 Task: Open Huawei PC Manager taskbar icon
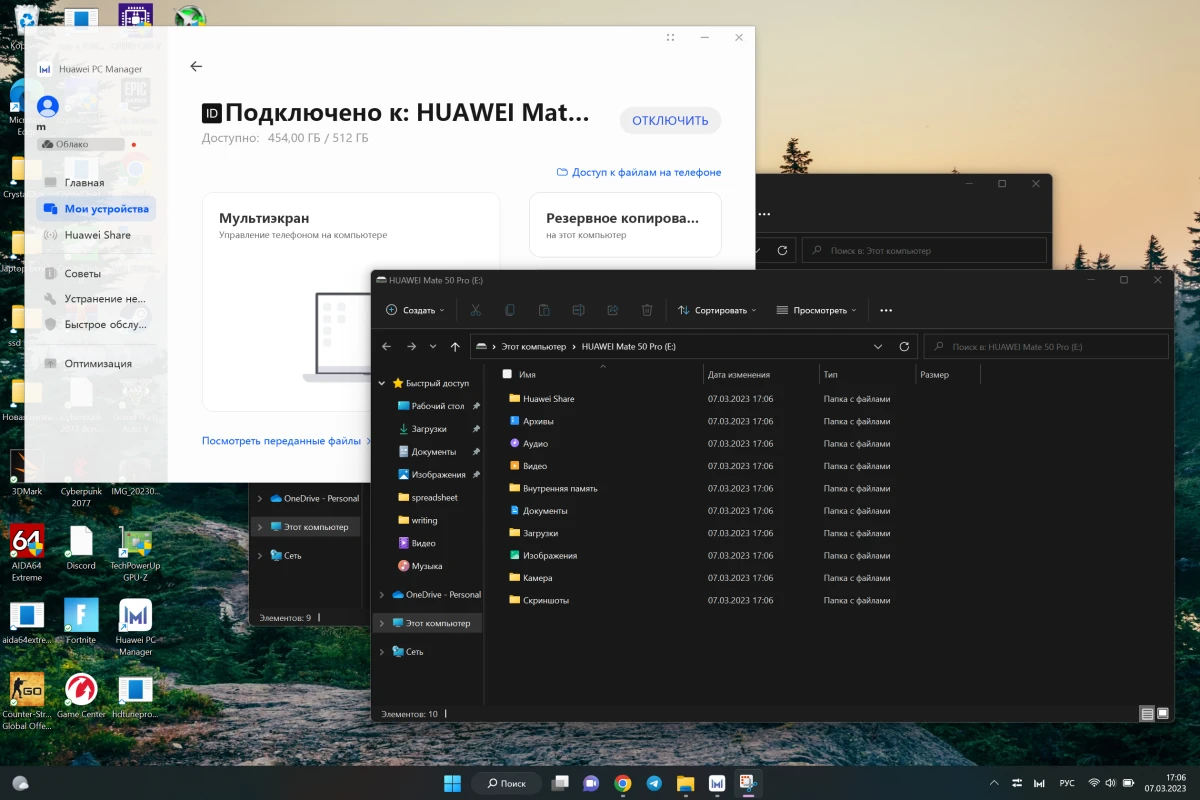tap(717, 783)
